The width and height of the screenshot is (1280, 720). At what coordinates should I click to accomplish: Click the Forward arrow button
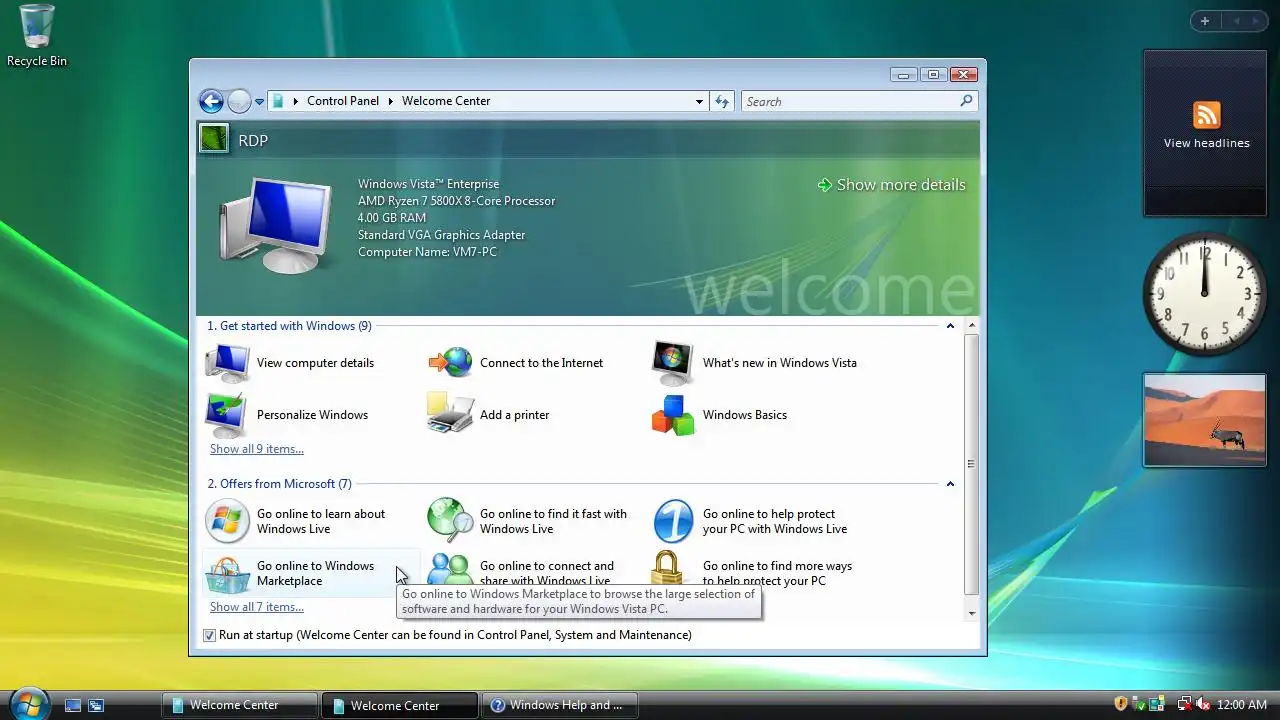click(x=239, y=101)
